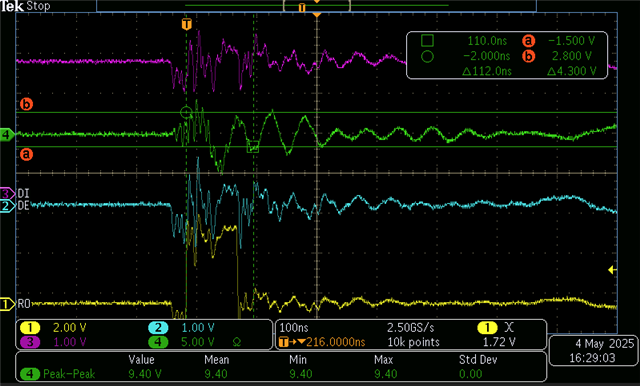Viewport: 640px width, 386px height.
Task: Click channel 2 DE ground marker
Action: 7,206
